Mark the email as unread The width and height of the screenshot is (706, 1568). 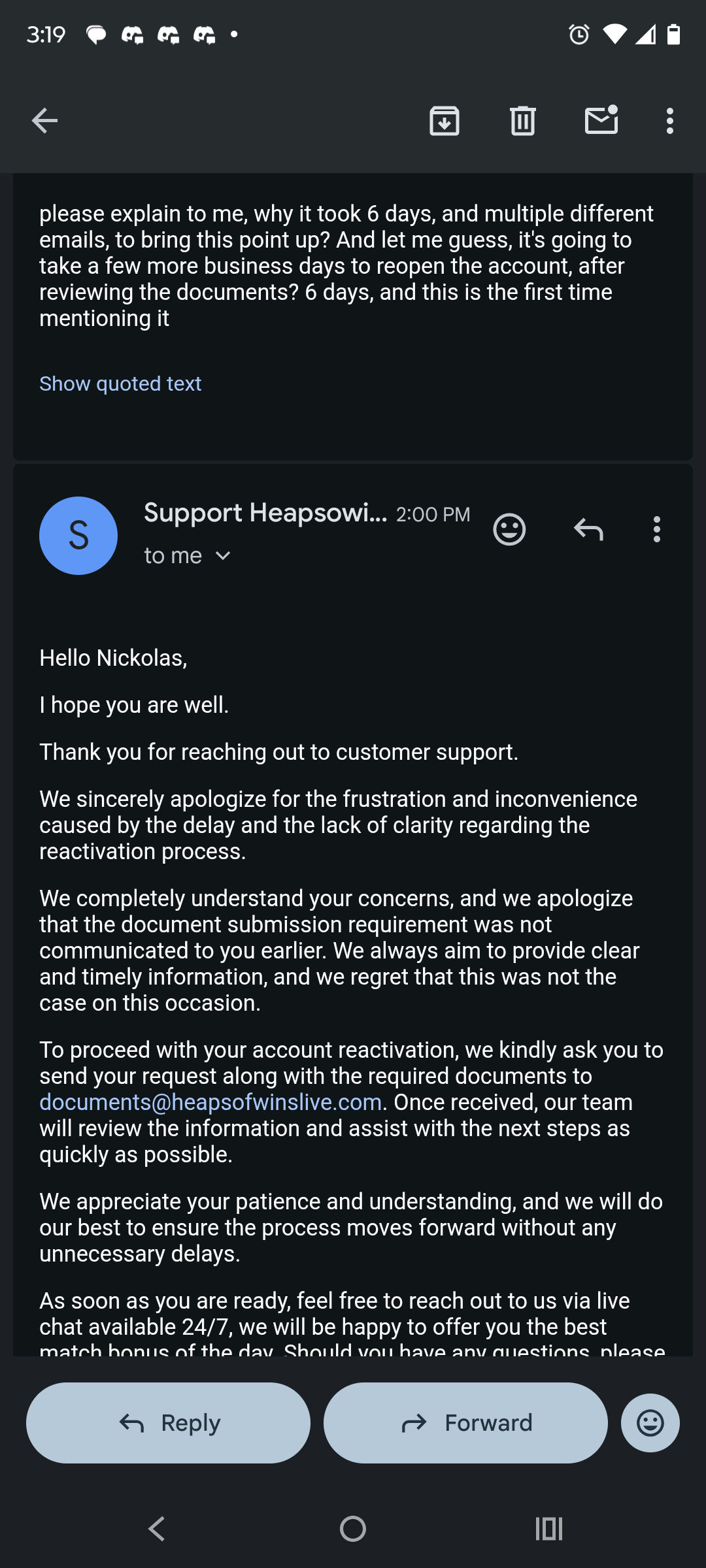click(601, 120)
